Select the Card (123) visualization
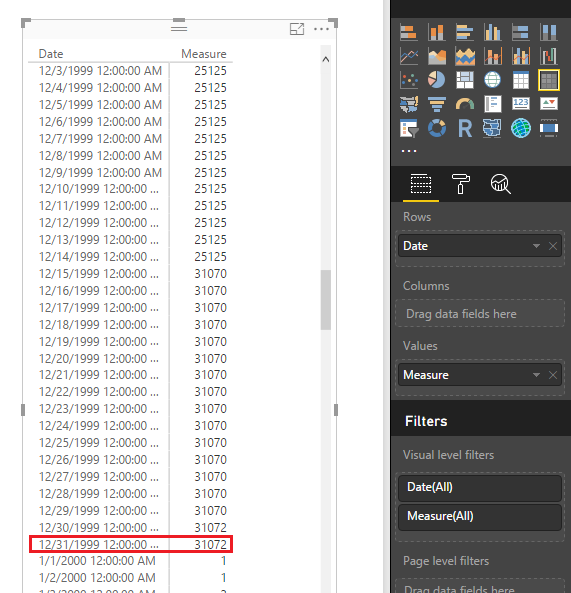571x593 pixels. (520, 104)
